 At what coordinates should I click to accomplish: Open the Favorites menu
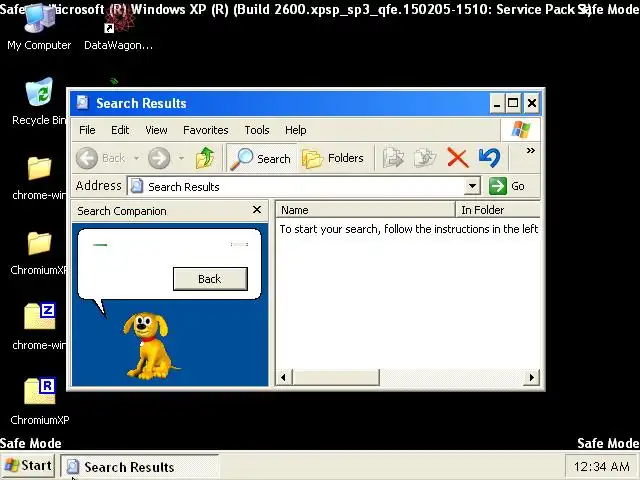[x=206, y=130]
